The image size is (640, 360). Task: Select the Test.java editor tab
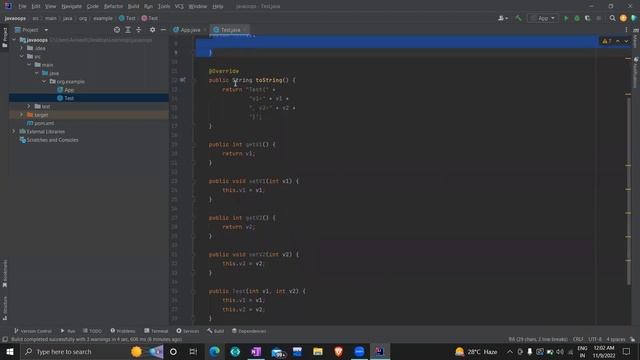tap(230, 30)
